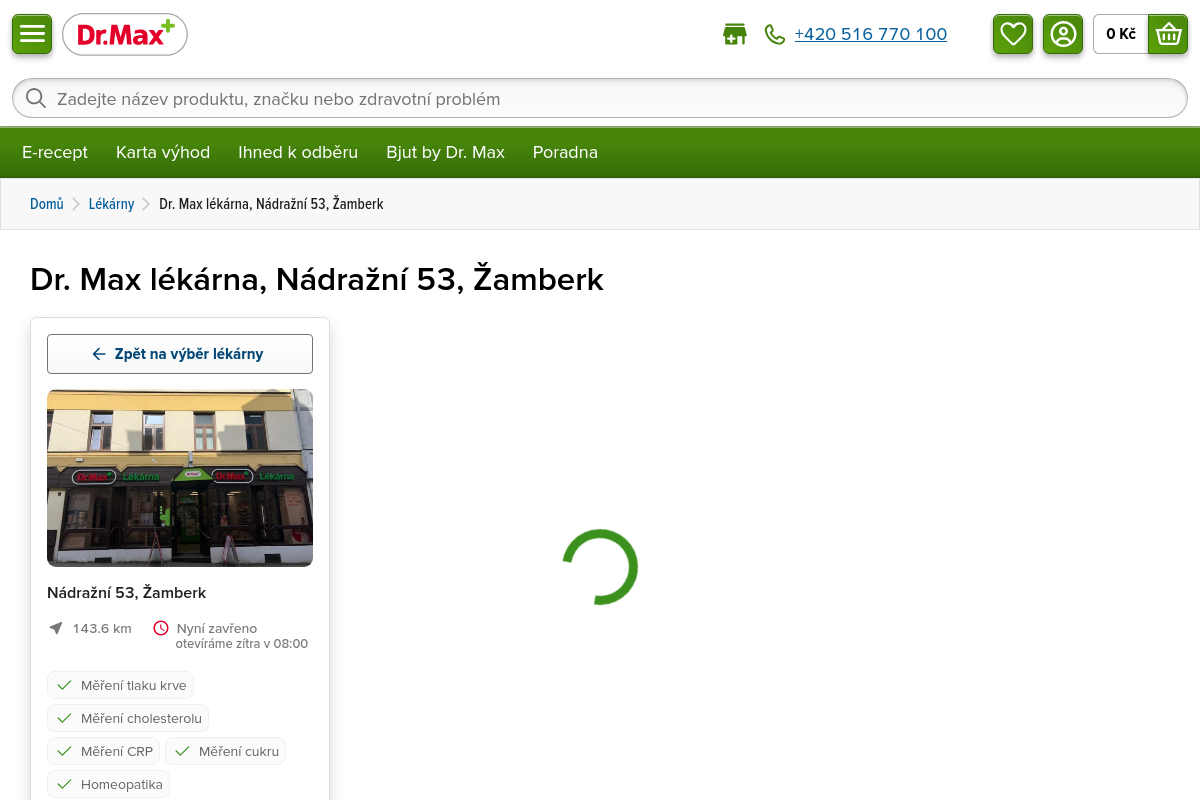Select the Měření cukru tag

[x=225, y=751]
